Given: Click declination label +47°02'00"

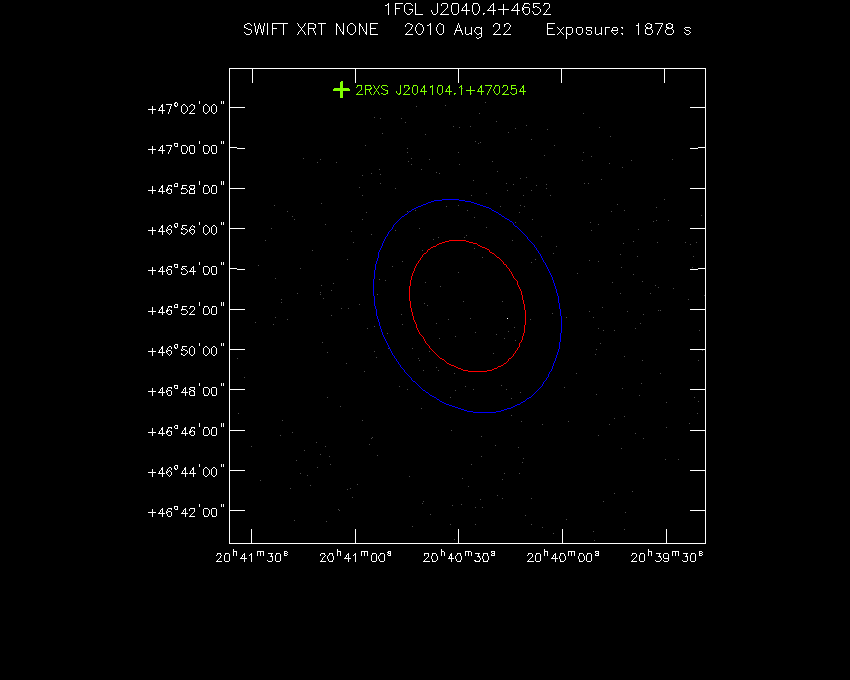Looking at the screenshot, I should pos(185,109).
